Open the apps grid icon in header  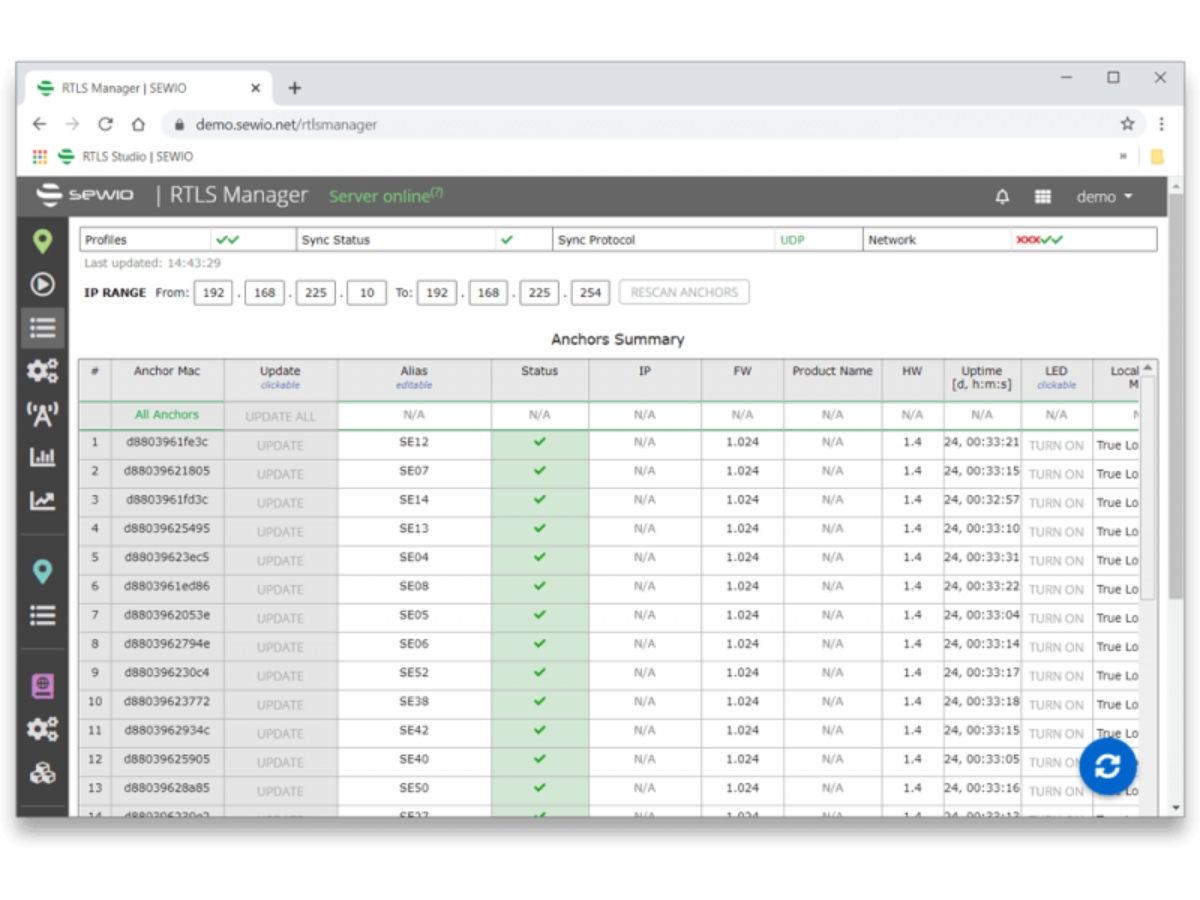[1043, 197]
